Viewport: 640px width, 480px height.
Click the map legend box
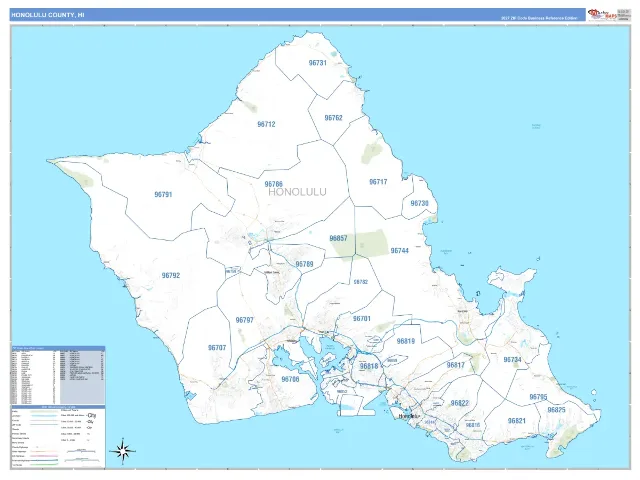pos(58,436)
